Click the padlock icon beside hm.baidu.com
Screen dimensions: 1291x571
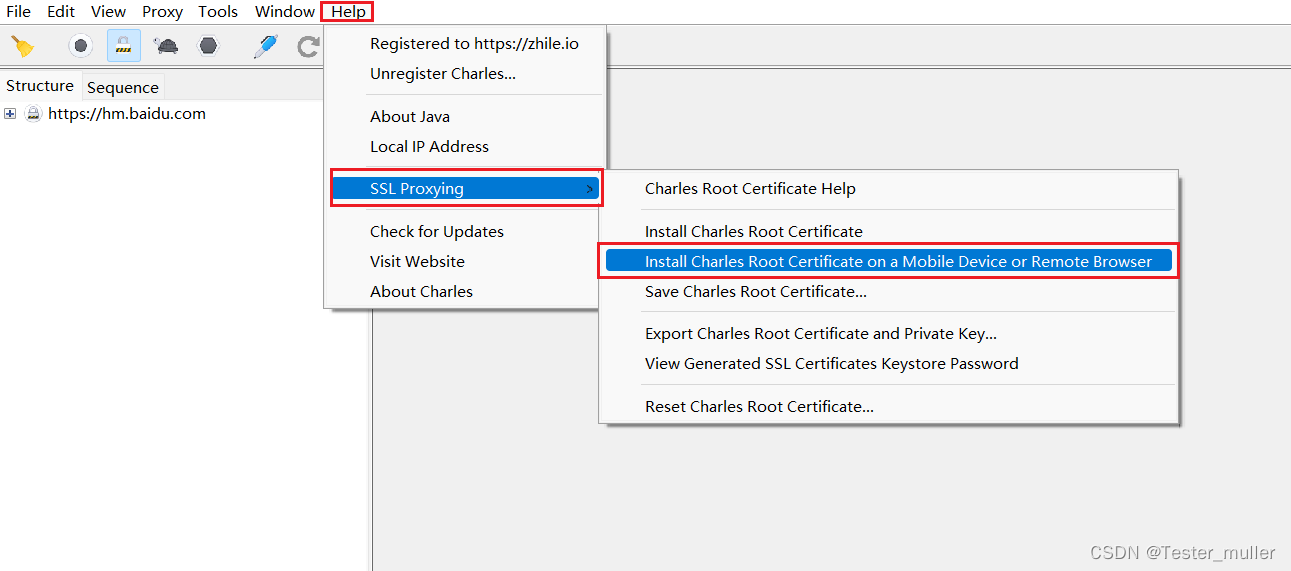pos(32,114)
